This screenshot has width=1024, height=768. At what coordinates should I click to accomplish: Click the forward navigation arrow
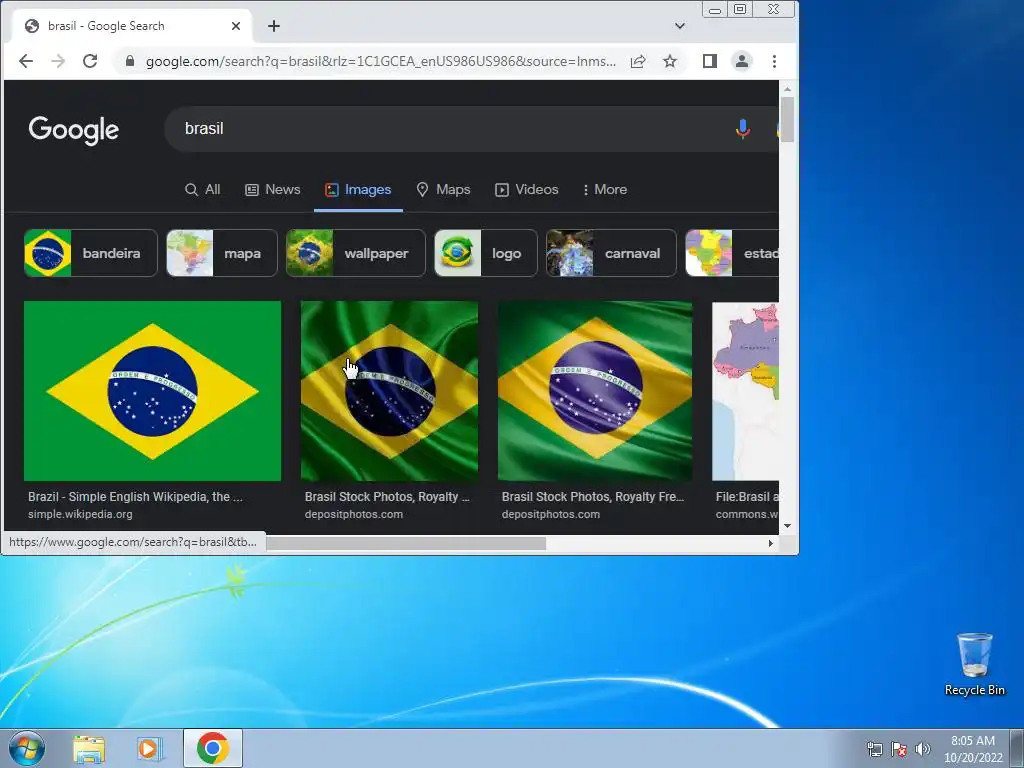click(x=58, y=61)
